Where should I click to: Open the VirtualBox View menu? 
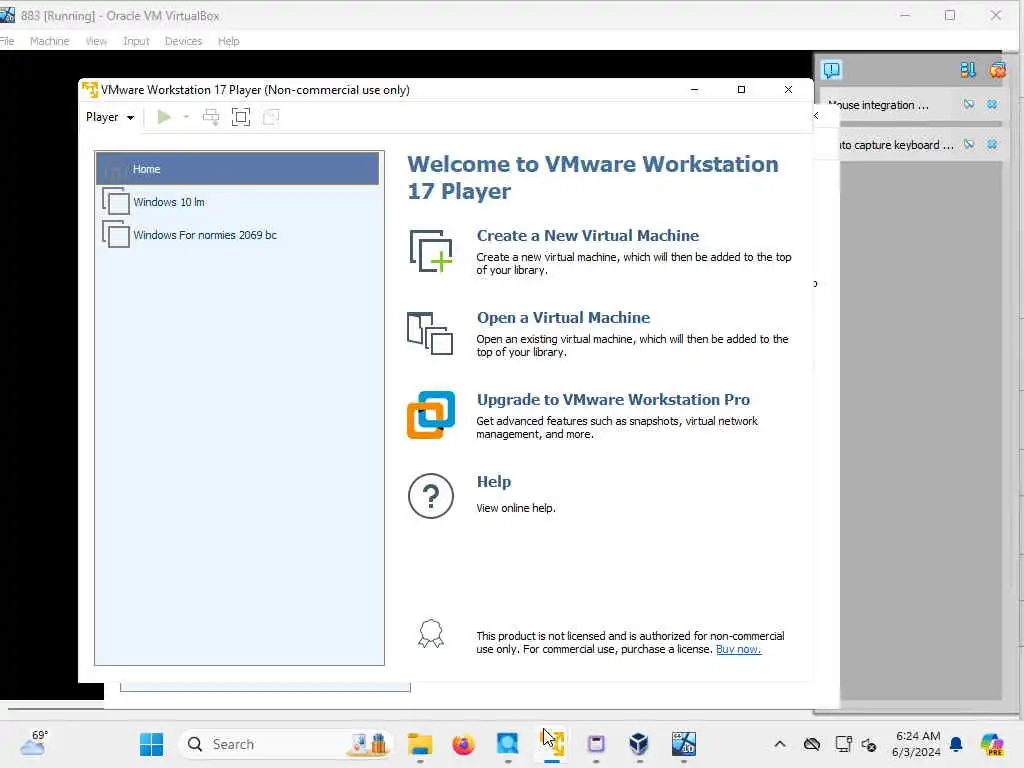[96, 41]
